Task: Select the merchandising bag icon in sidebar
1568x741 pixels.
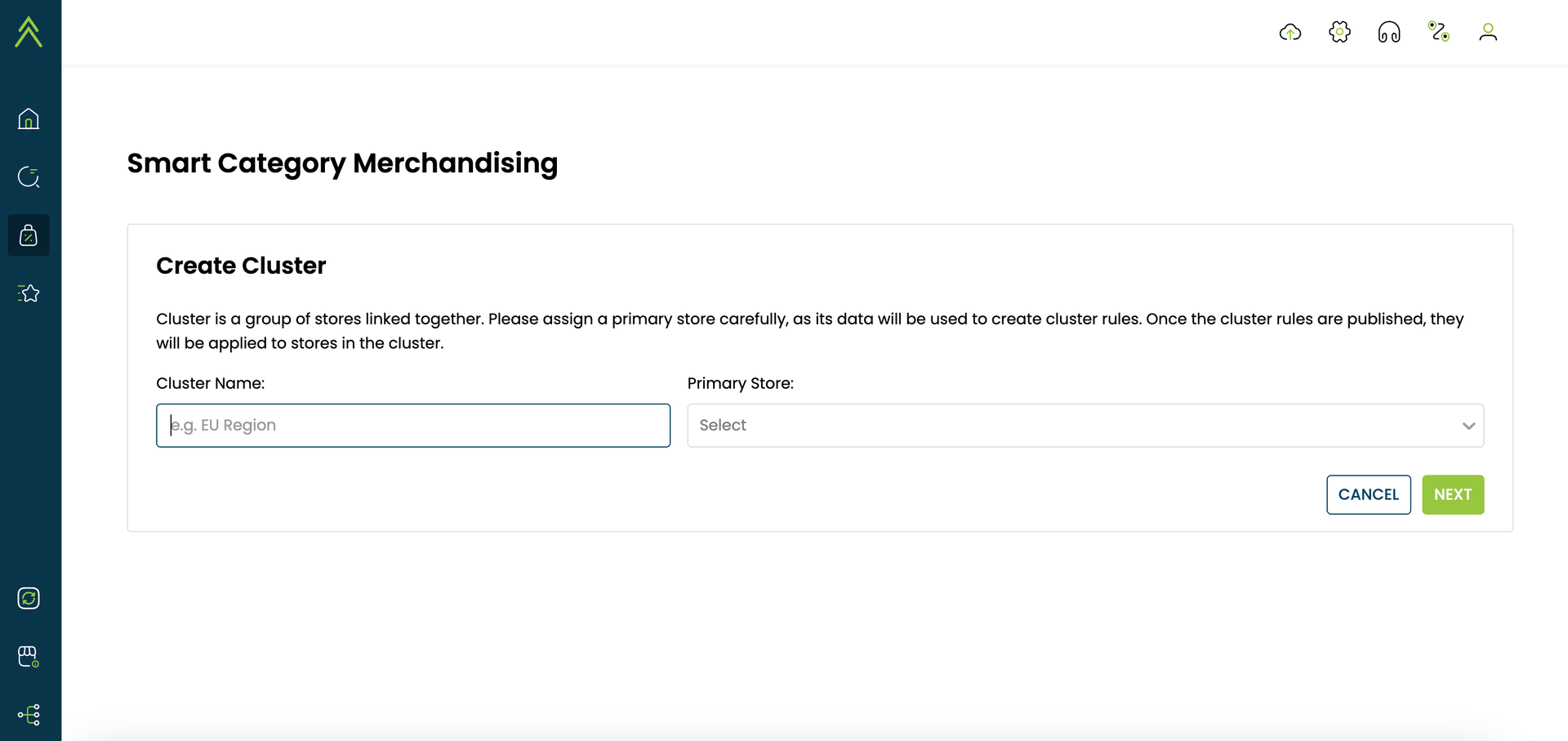Action: click(x=29, y=235)
